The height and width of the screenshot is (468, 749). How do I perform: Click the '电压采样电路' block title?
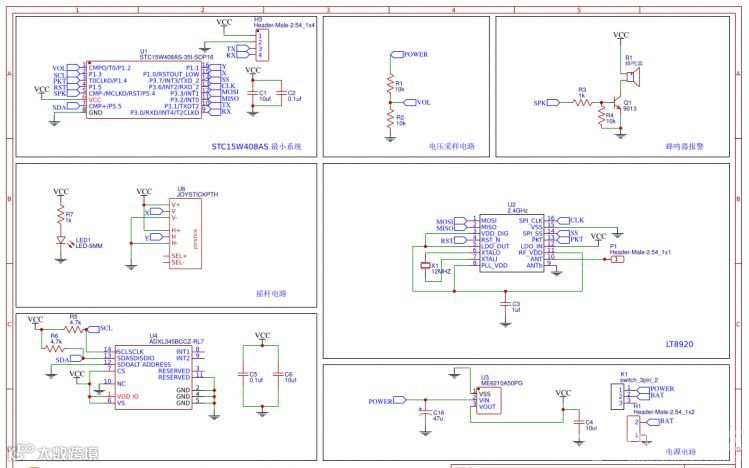tap(452, 146)
